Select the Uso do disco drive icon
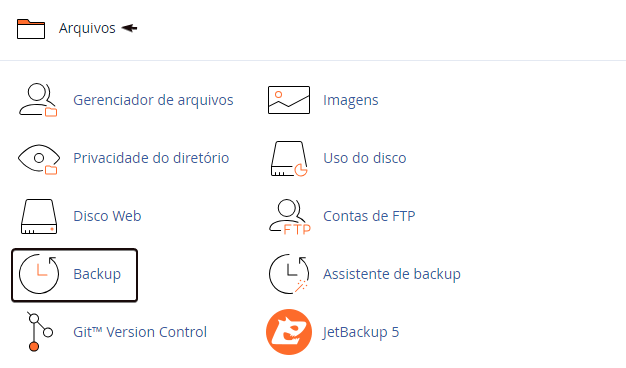626x368 pixels. pyautogui.click(x=289, y=158)
